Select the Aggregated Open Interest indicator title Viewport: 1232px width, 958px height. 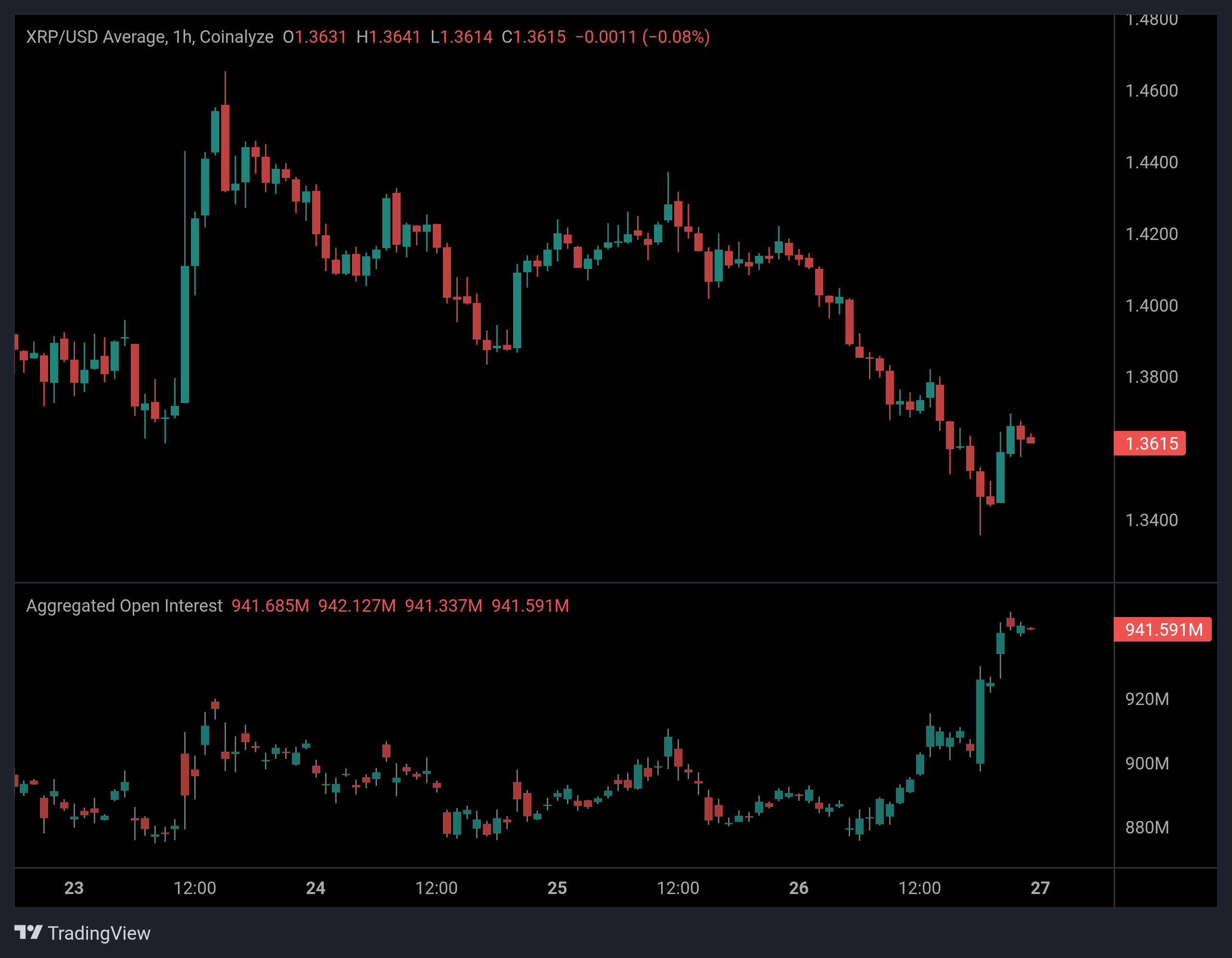pyautogui.click(x=124, y=605)
